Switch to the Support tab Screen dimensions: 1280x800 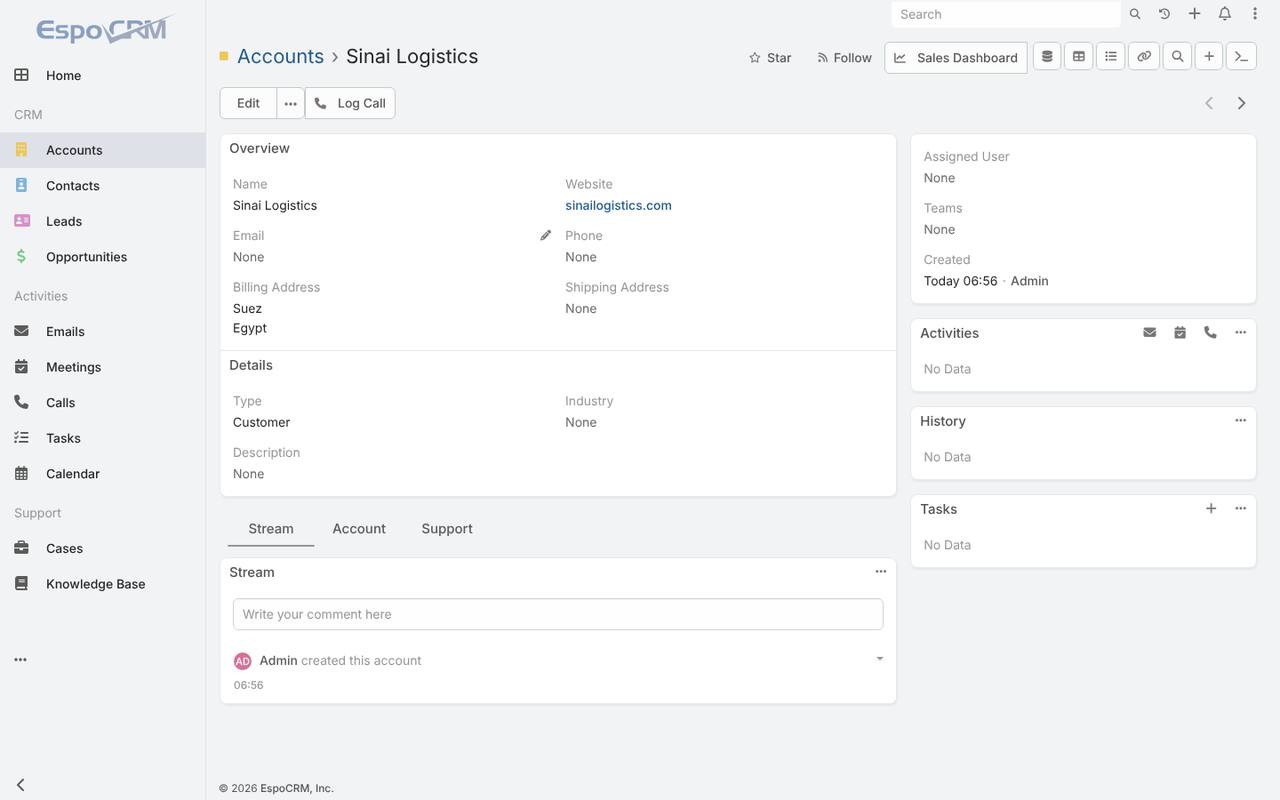(447, 528)
